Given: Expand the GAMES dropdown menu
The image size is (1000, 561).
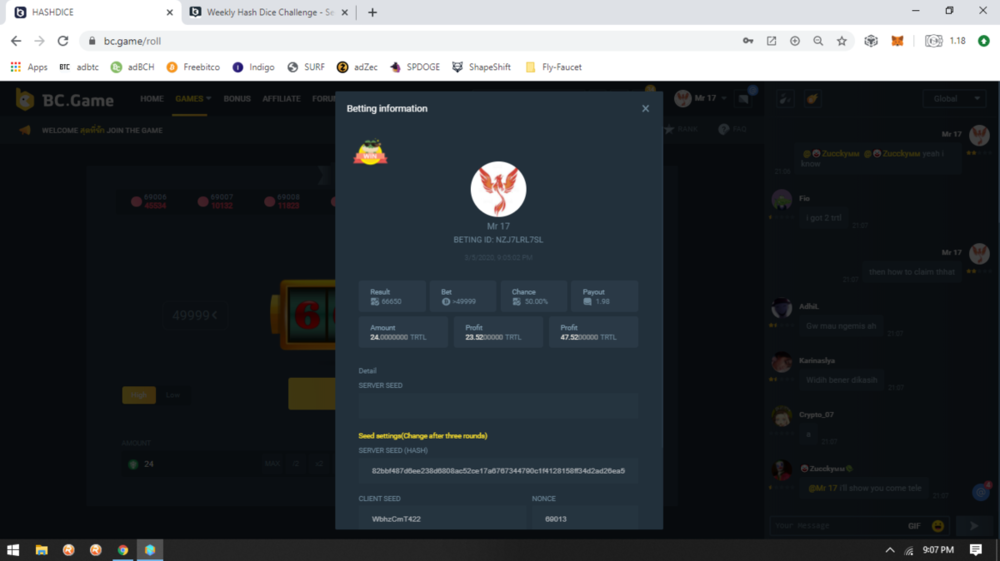Looking at the screenshot, I should click(x=193, y=99).
